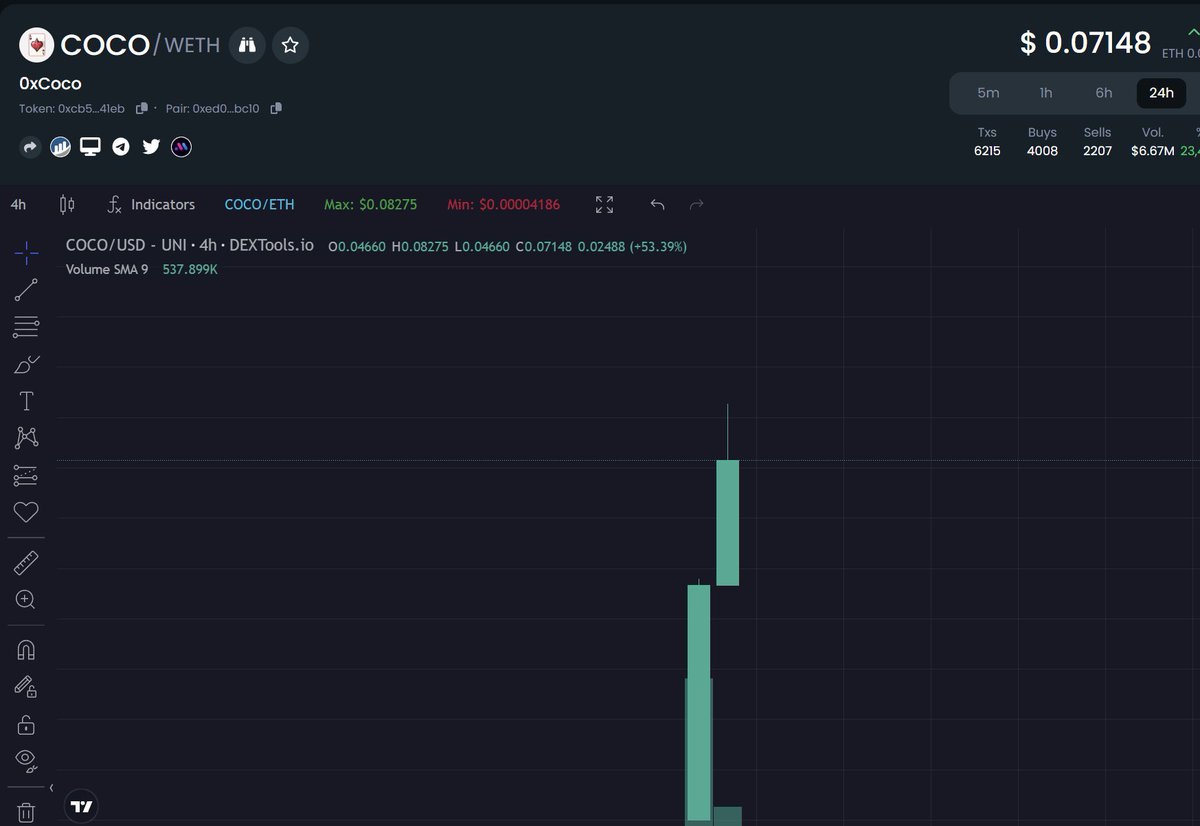Open the blue bar-chart explorer link icon
The image size is (1200, 826).
[x=60, y=147]
